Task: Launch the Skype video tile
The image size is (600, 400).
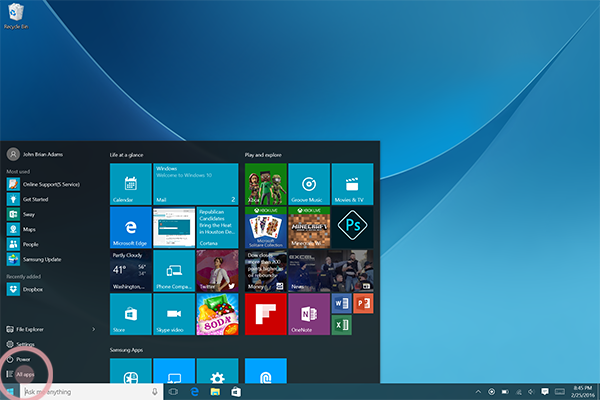Action: 174,314
